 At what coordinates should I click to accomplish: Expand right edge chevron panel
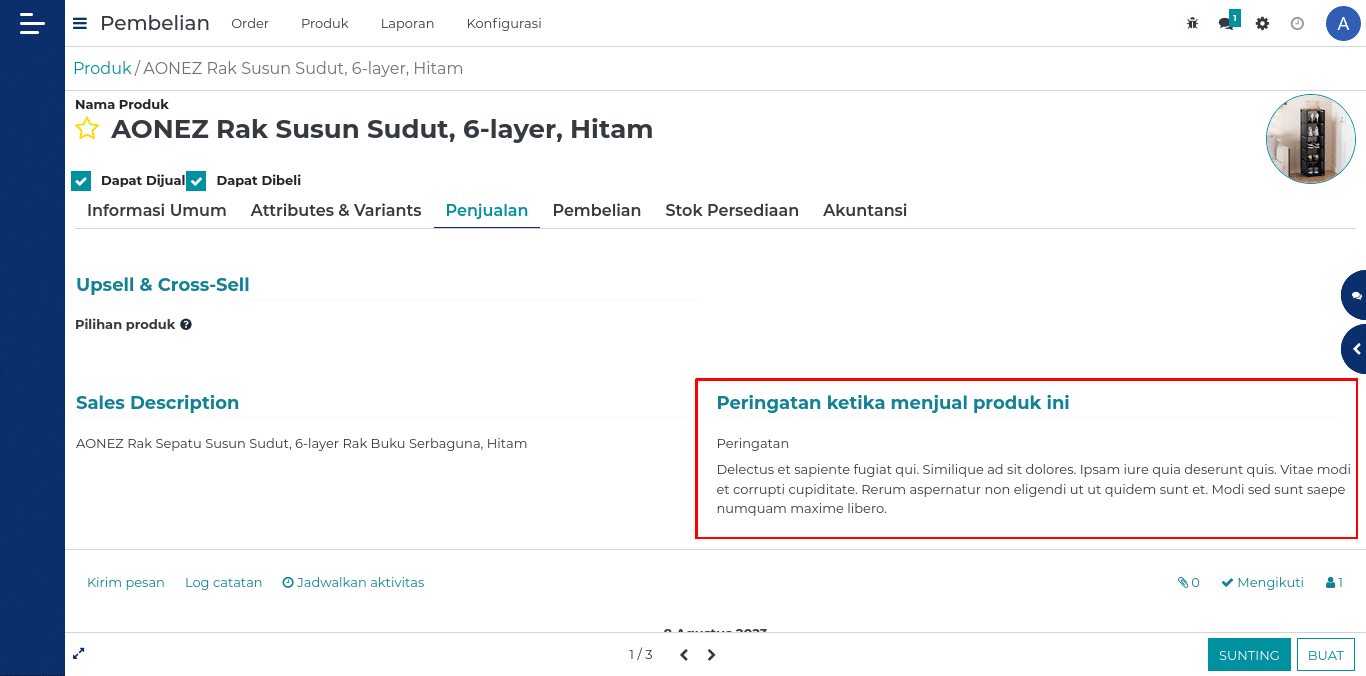pyautogui.click(x=1354, y=349)
